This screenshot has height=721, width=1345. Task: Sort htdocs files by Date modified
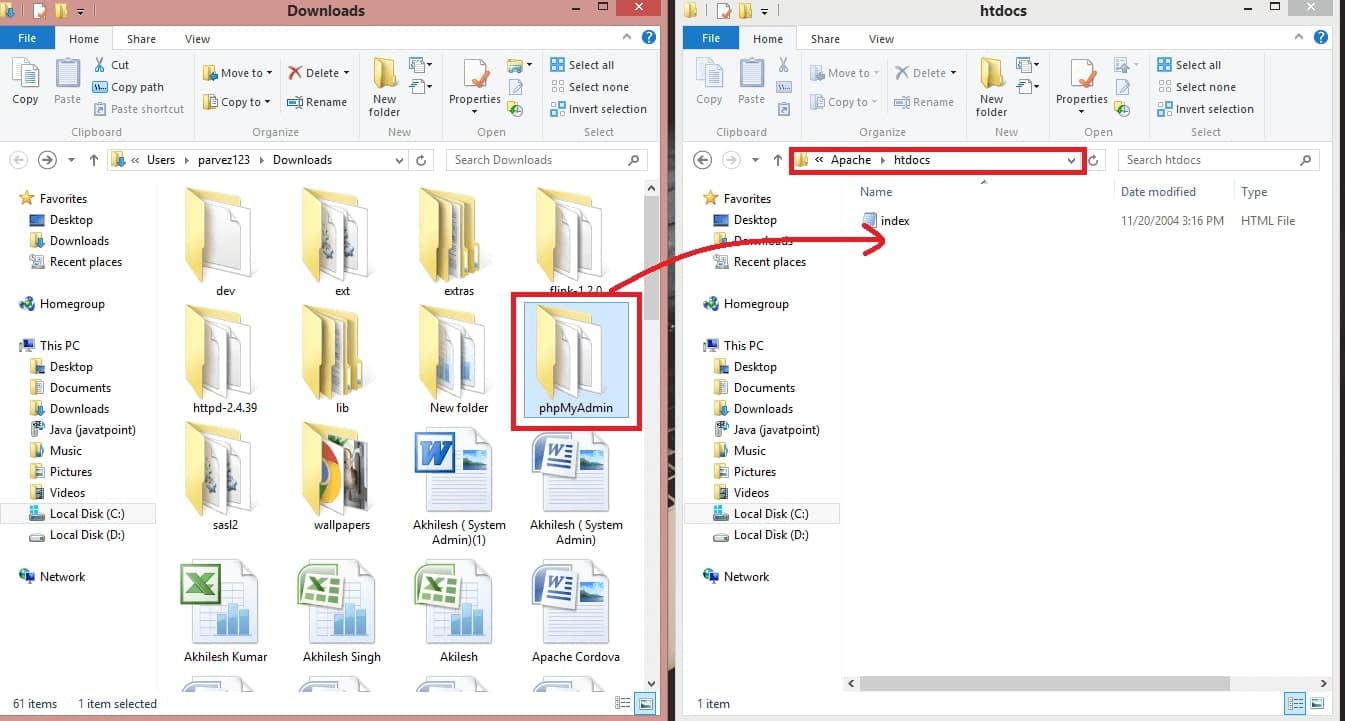(1158, 192)
